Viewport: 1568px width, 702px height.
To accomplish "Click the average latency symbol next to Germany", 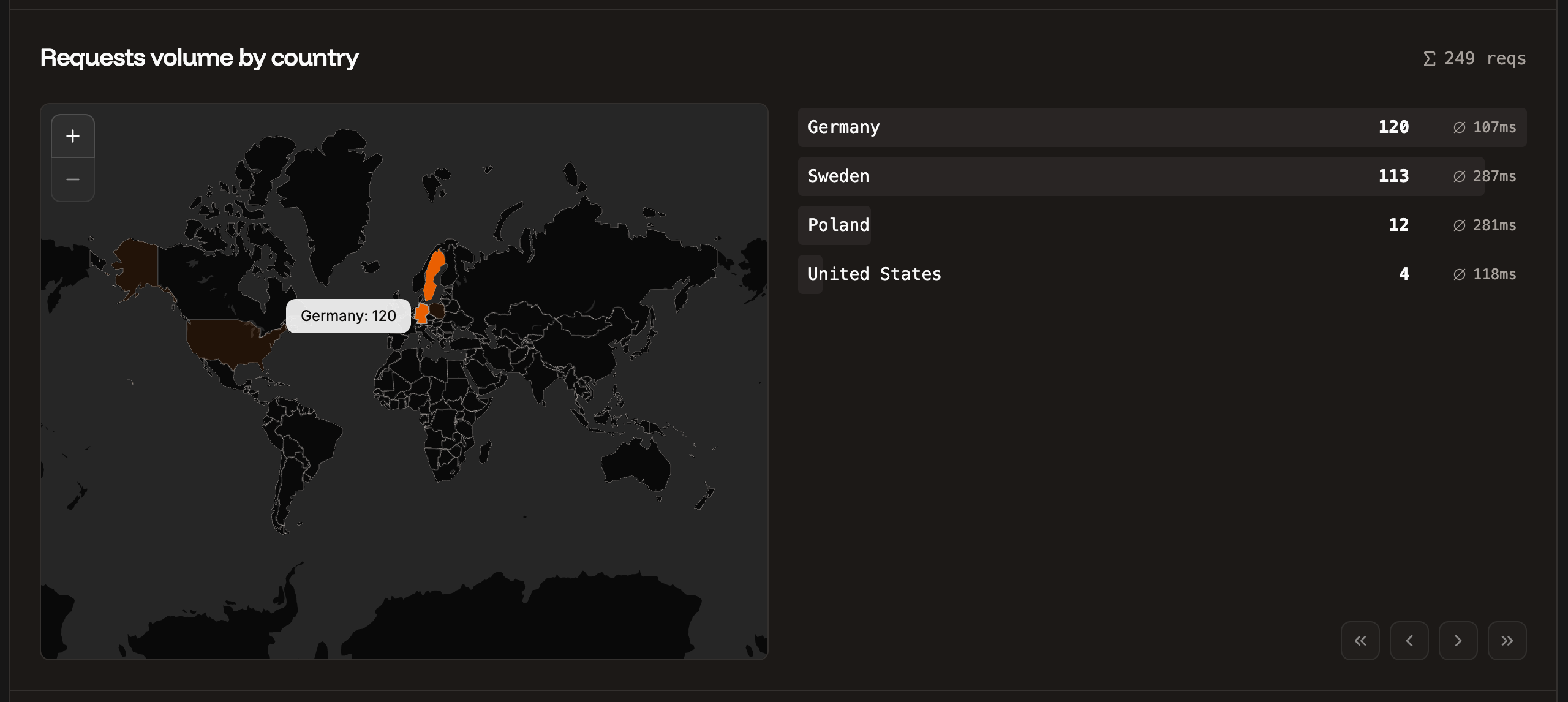I will [1460, 127].
